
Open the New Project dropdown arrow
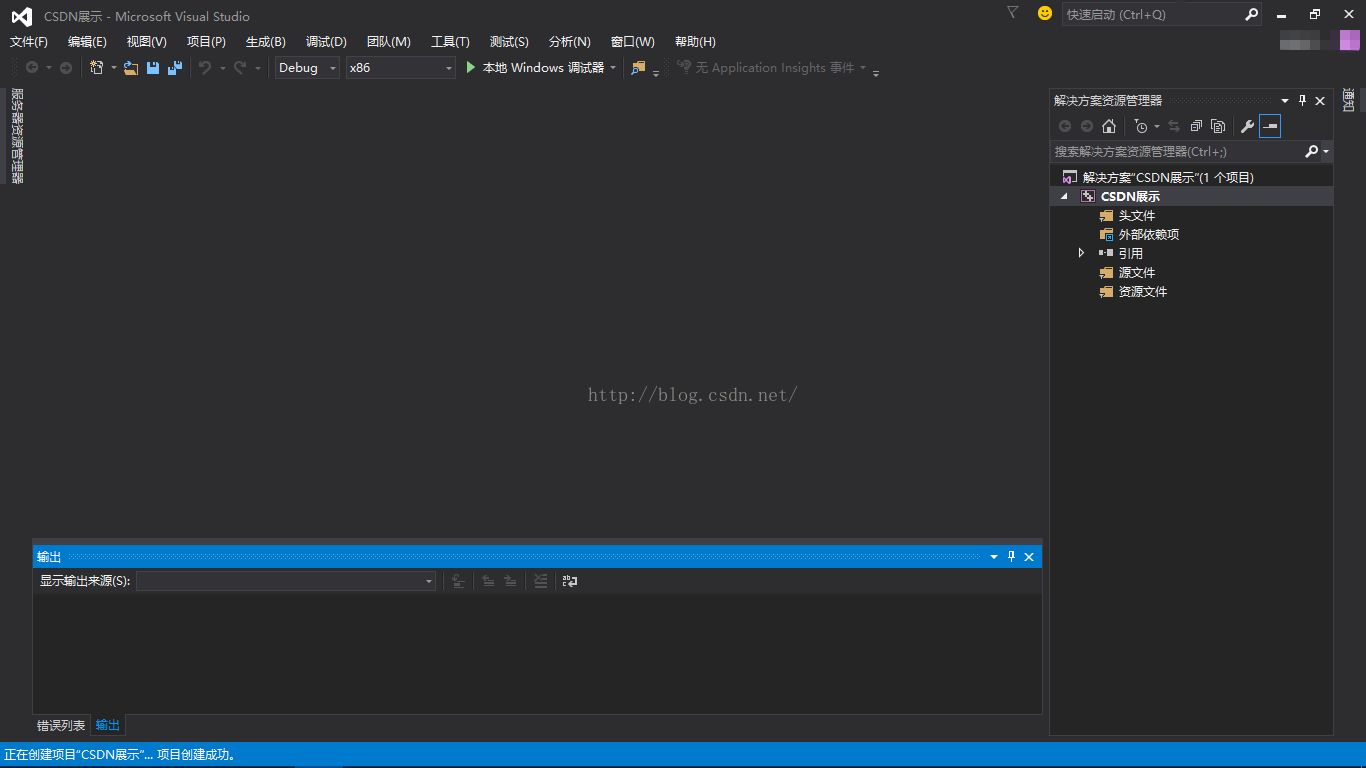(114, 68)
